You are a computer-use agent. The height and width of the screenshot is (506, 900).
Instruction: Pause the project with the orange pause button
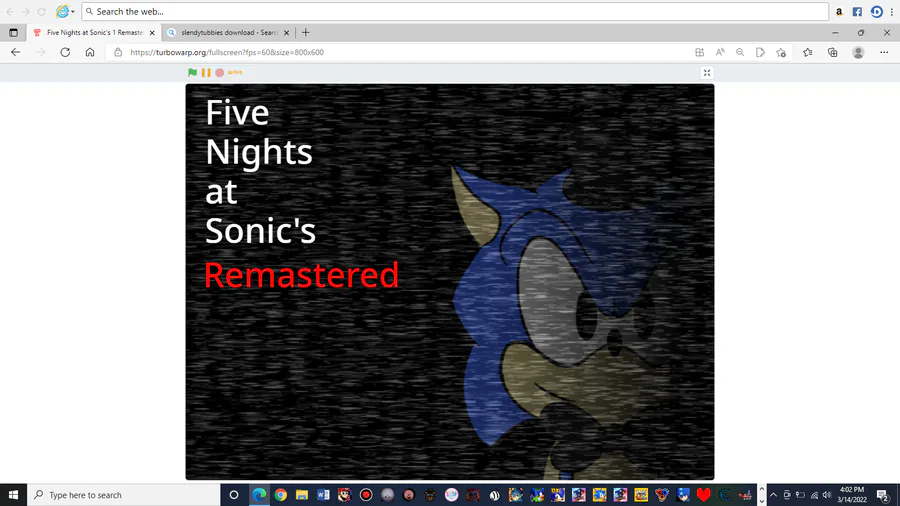pos(206,72)
